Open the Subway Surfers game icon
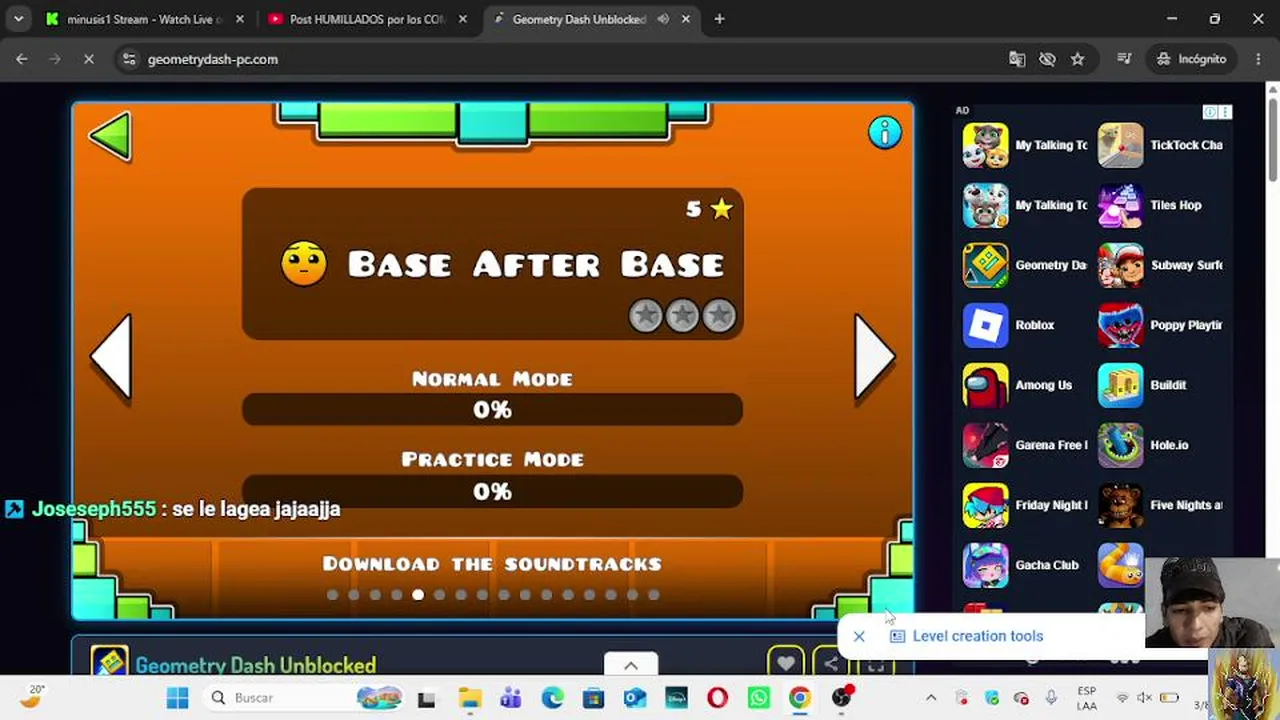The image size is (1280, 720). [x=1120, y=265]
